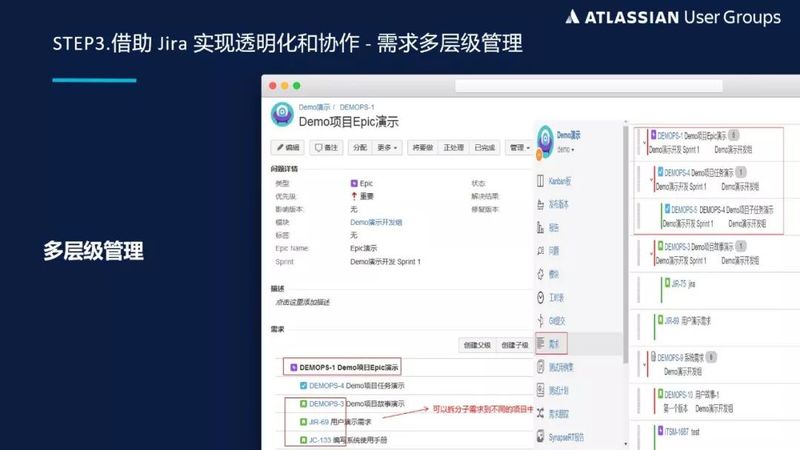Click the to-do transition button left of 正处理
The image size is (800, 450).
pyautogui.click(x=423, y=147)
